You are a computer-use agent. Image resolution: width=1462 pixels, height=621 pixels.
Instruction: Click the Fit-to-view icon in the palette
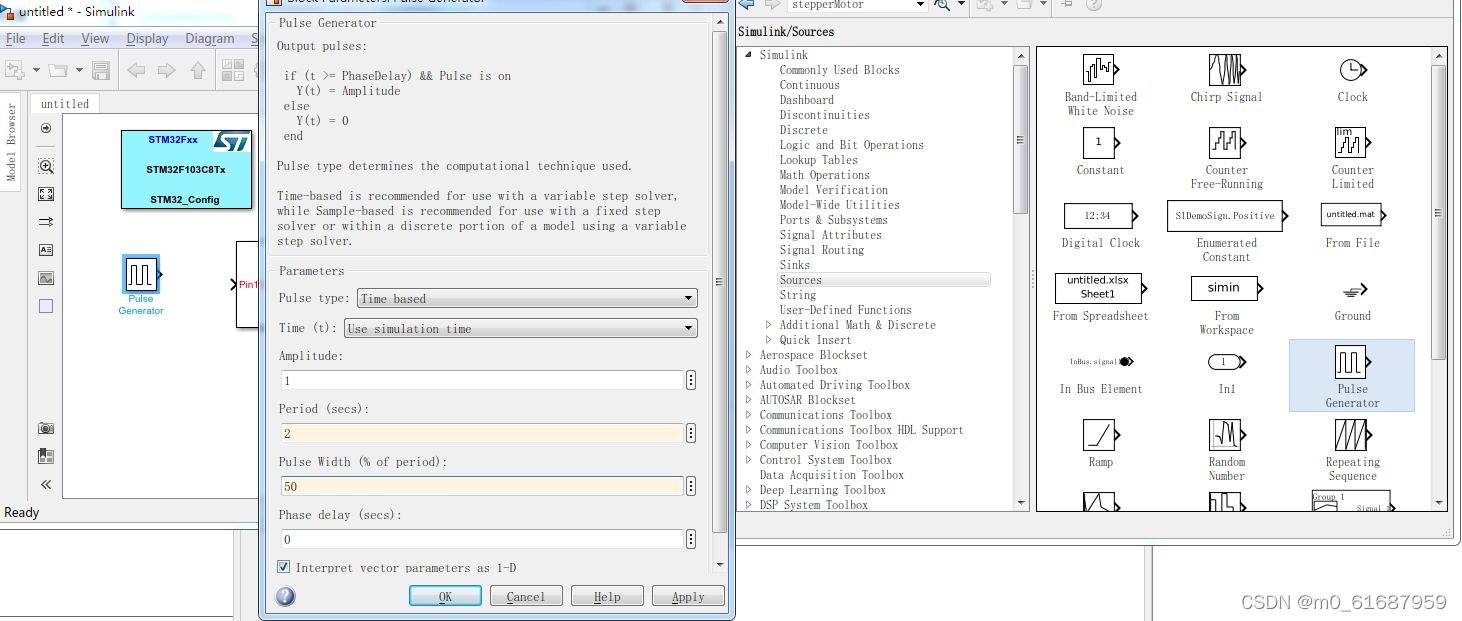pos(45,194)
